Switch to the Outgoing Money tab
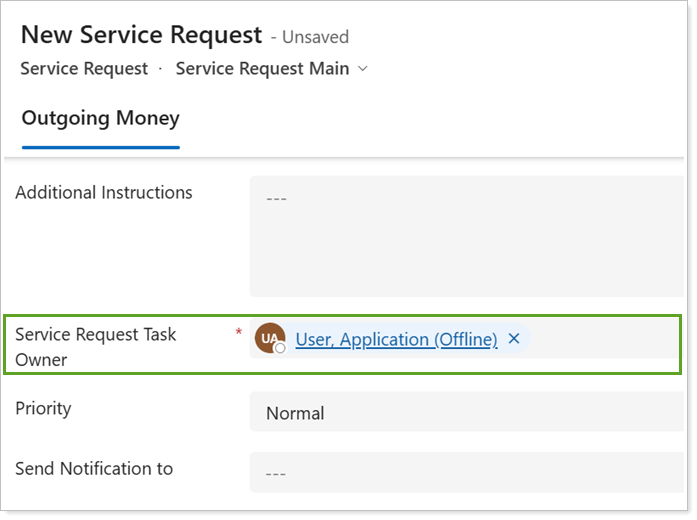The image size is (697, 520). coord(100,118)
